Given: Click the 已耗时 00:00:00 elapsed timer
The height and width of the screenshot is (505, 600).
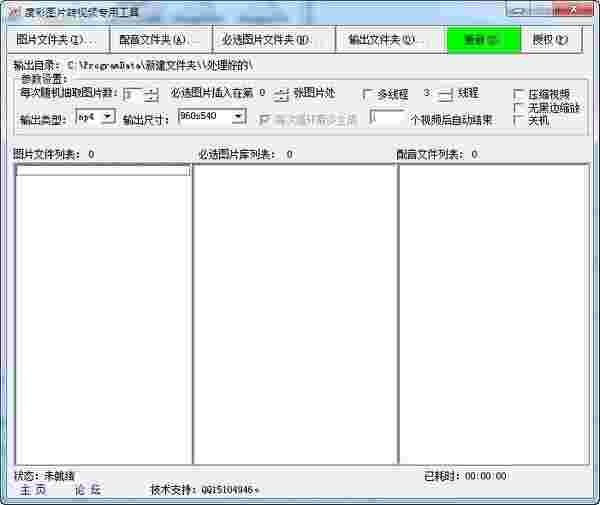Looking at the screenshot, I should (465, 476).
